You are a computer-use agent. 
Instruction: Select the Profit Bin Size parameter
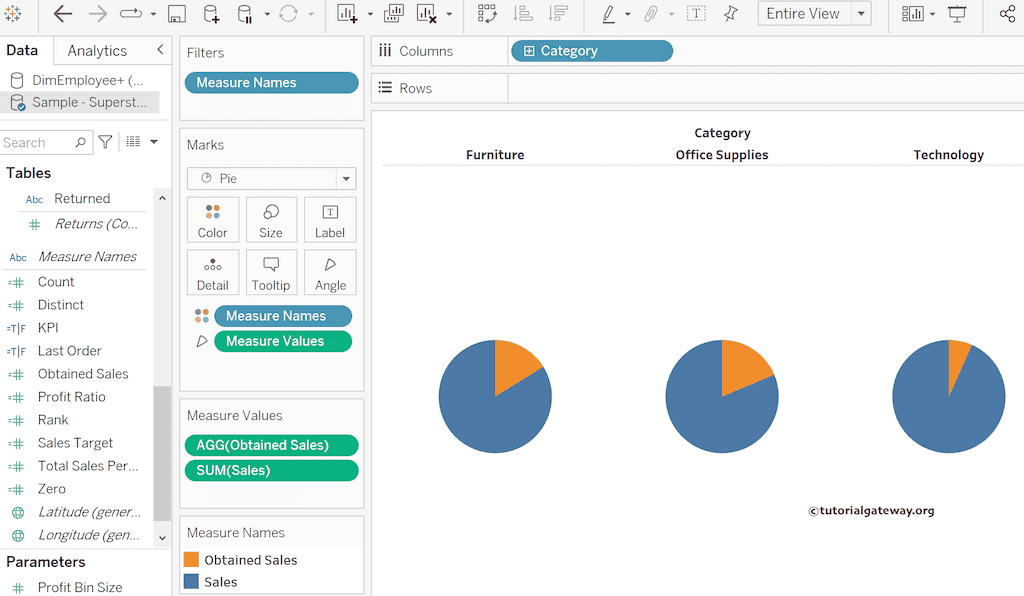point(80,587)
